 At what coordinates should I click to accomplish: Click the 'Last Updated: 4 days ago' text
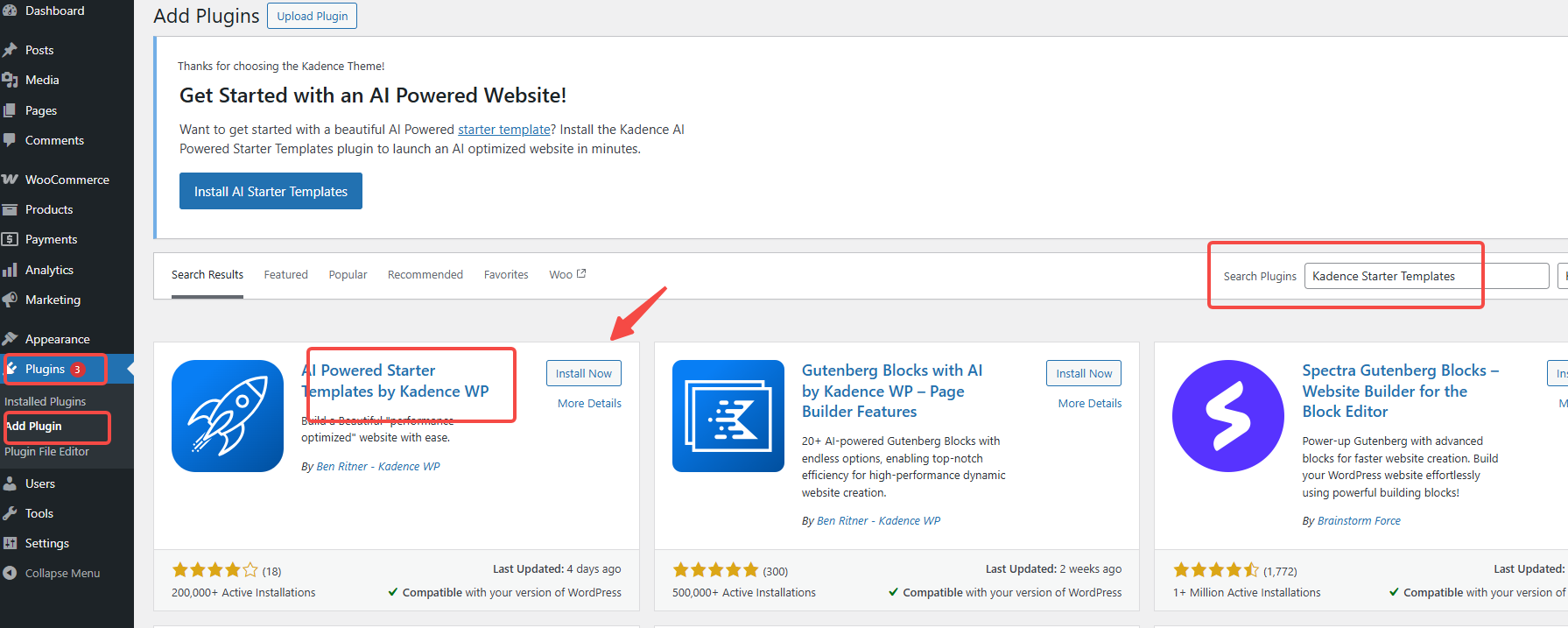557,569
